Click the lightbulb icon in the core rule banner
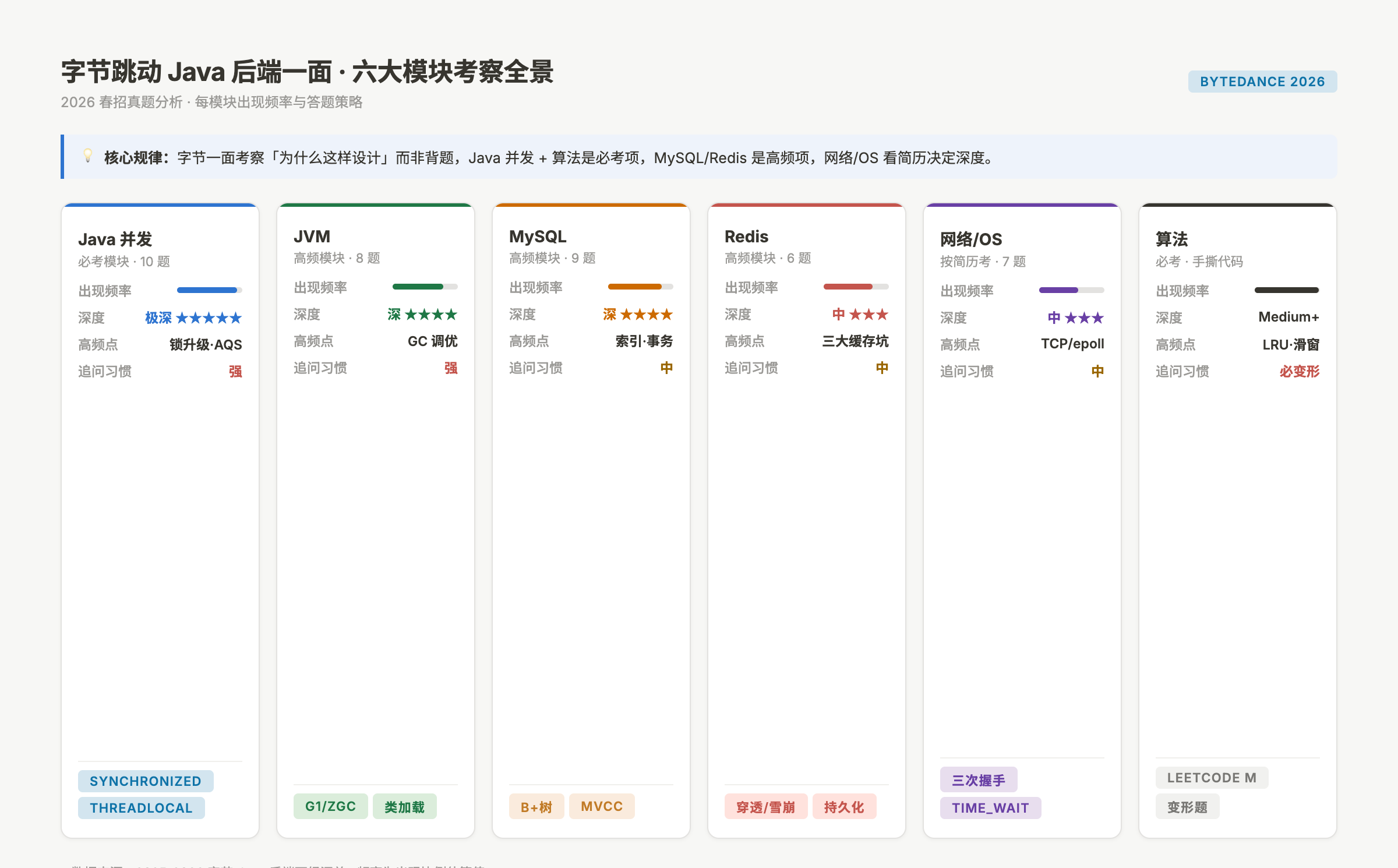Image resolution: width=1398 pixels, height=868 pixels. pos(87,156)
